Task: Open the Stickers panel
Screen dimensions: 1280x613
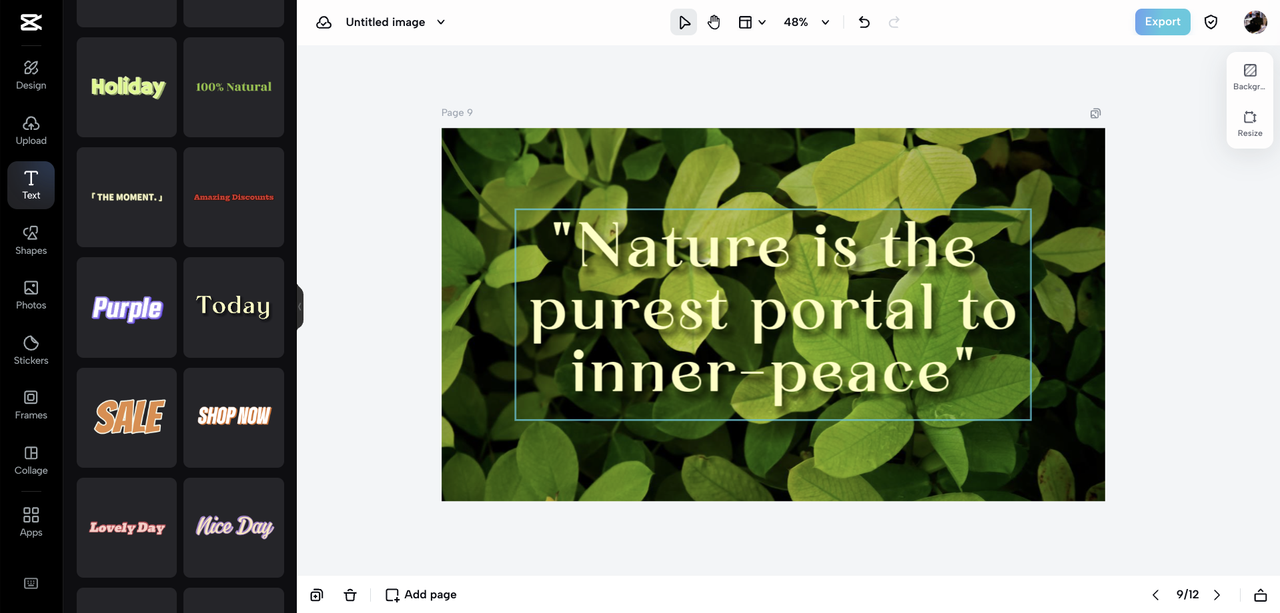Action: point(31,350)
